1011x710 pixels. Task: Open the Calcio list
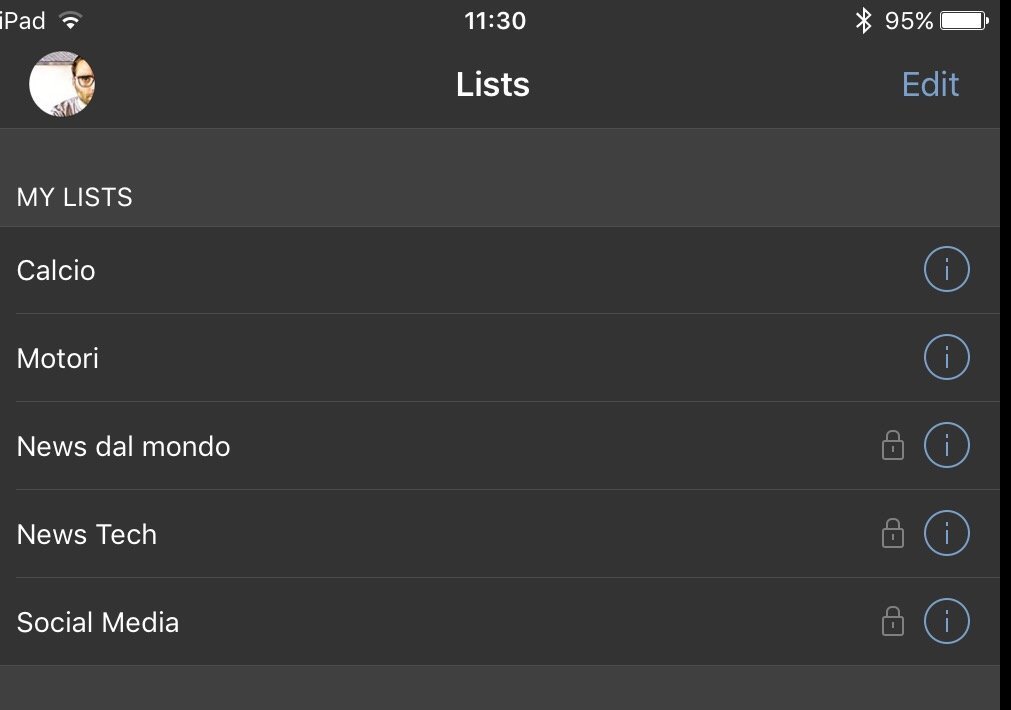500,270
